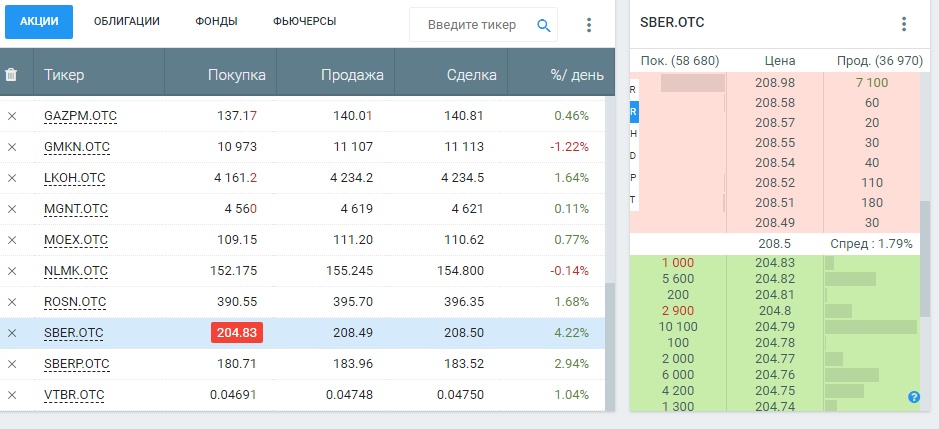Viewport: 939px width, 429px height.
Task: Click the 204.82 bid price row
Action: tap(775, 279)
